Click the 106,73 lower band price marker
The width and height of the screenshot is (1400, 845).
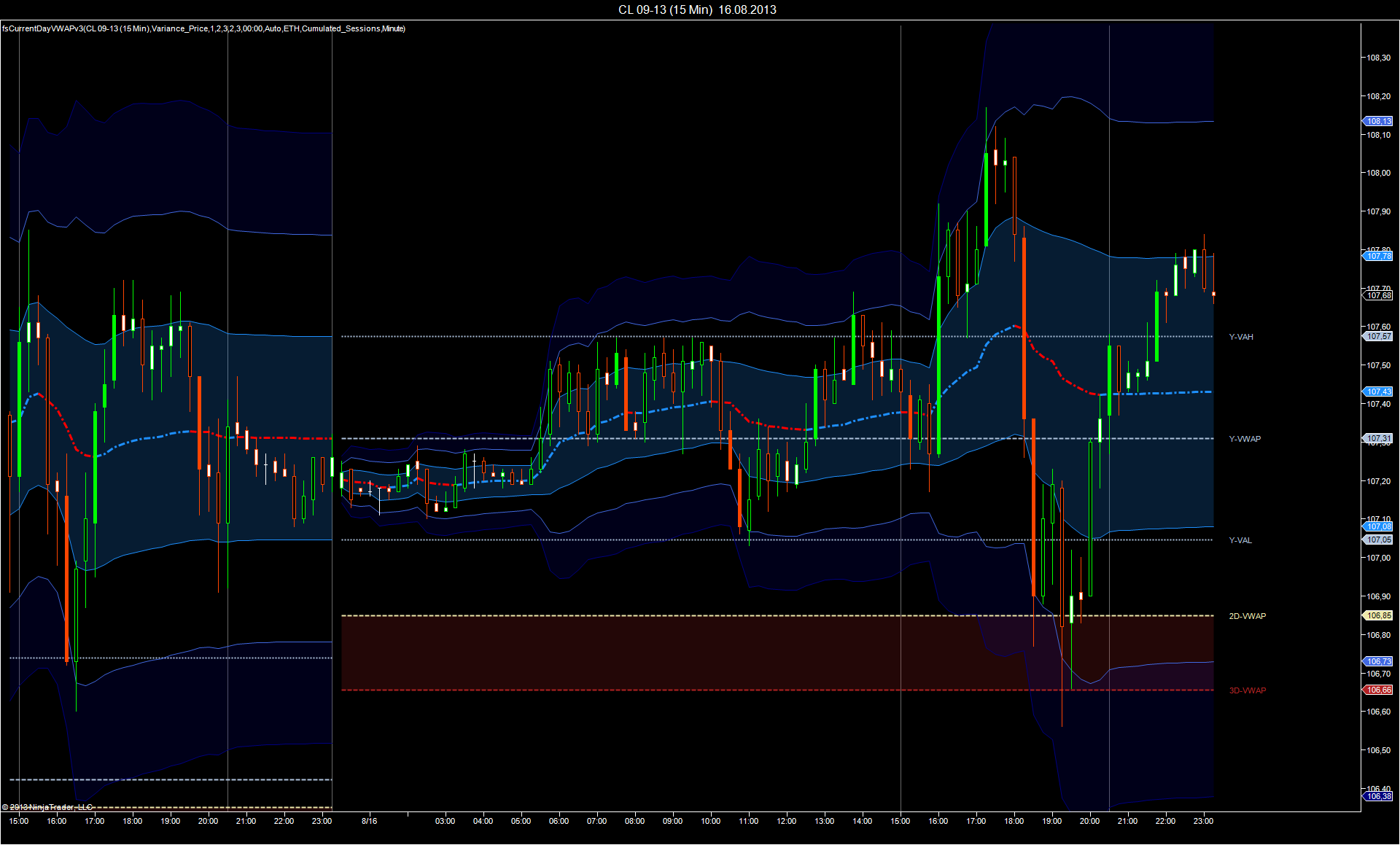coord(1378,661)
